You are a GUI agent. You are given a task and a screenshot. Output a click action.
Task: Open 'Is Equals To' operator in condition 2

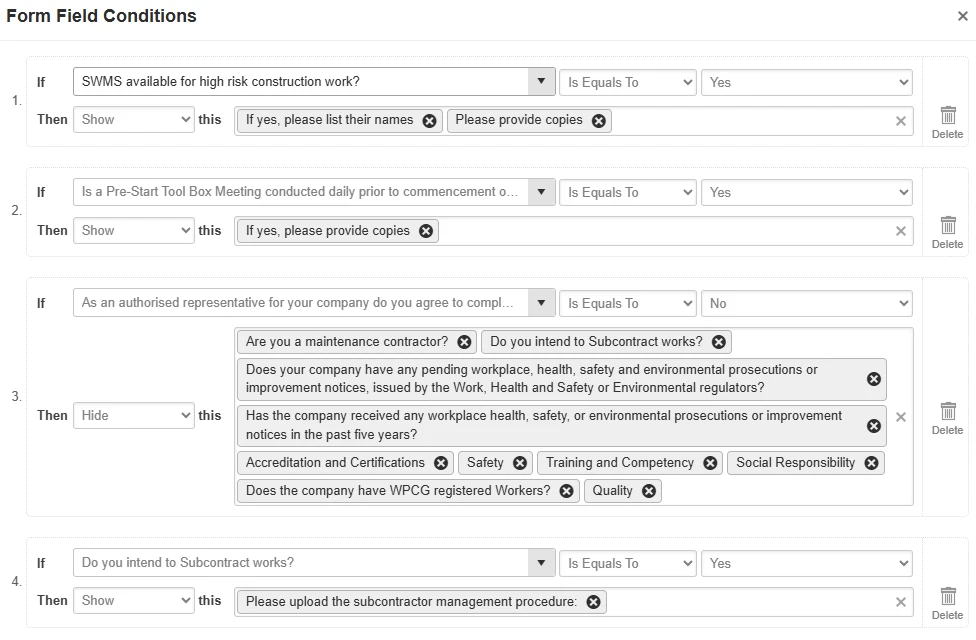point(627,192)
